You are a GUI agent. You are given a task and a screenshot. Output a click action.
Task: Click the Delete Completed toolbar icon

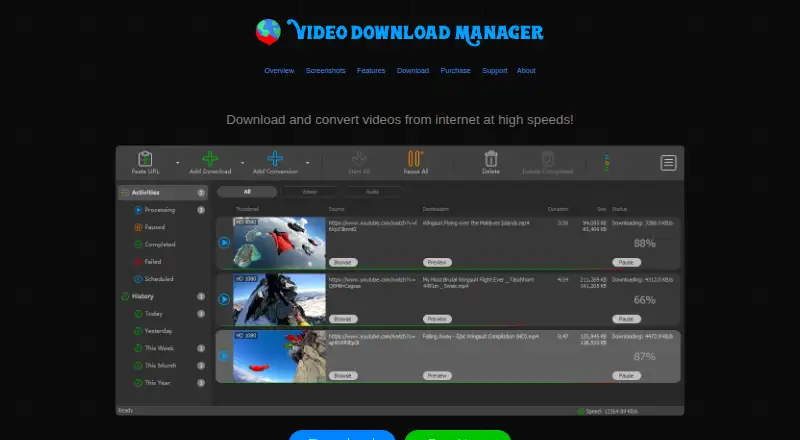click(547, 159)
